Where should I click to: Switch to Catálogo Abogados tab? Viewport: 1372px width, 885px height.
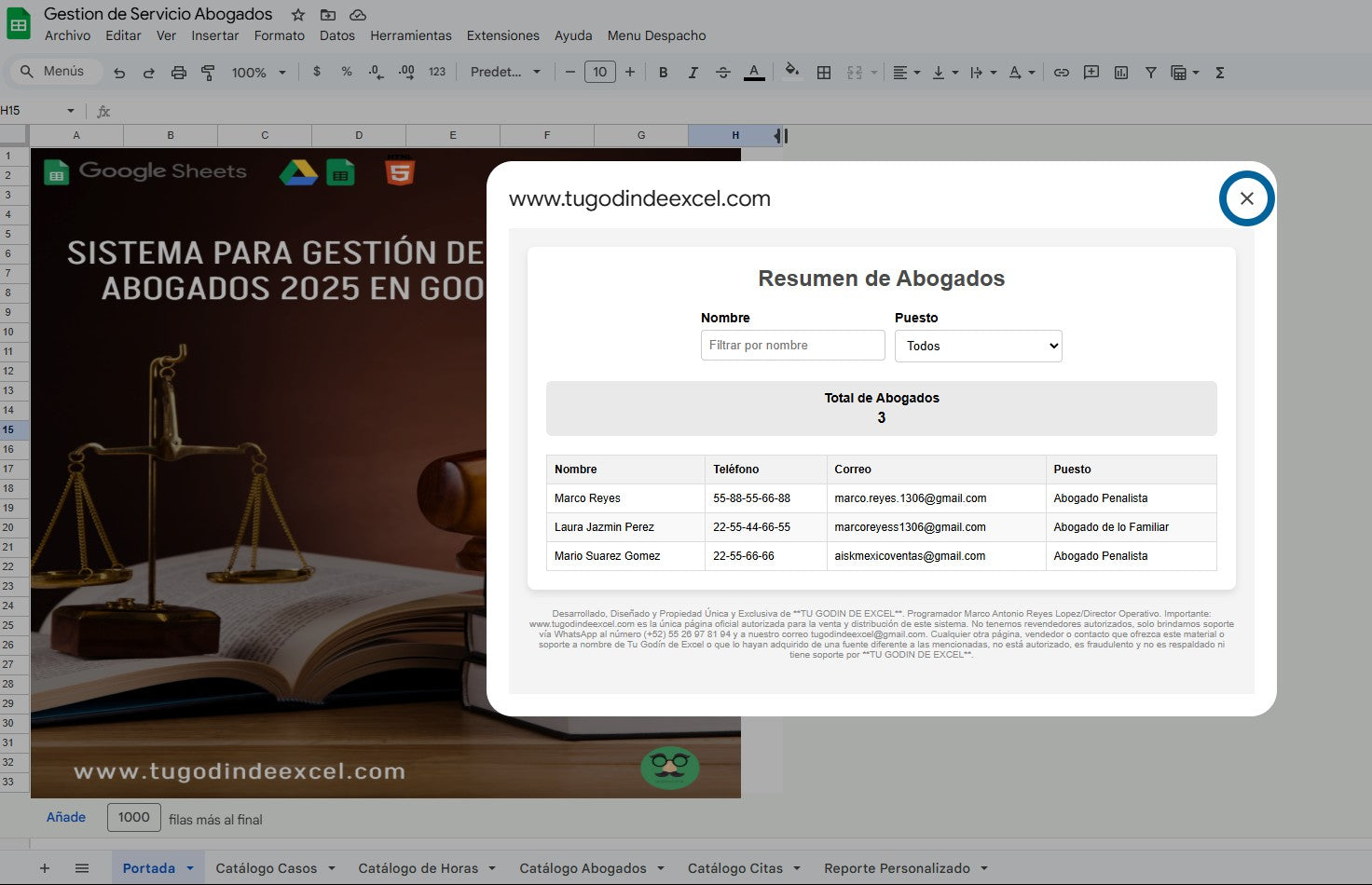(x=583, y=868)
